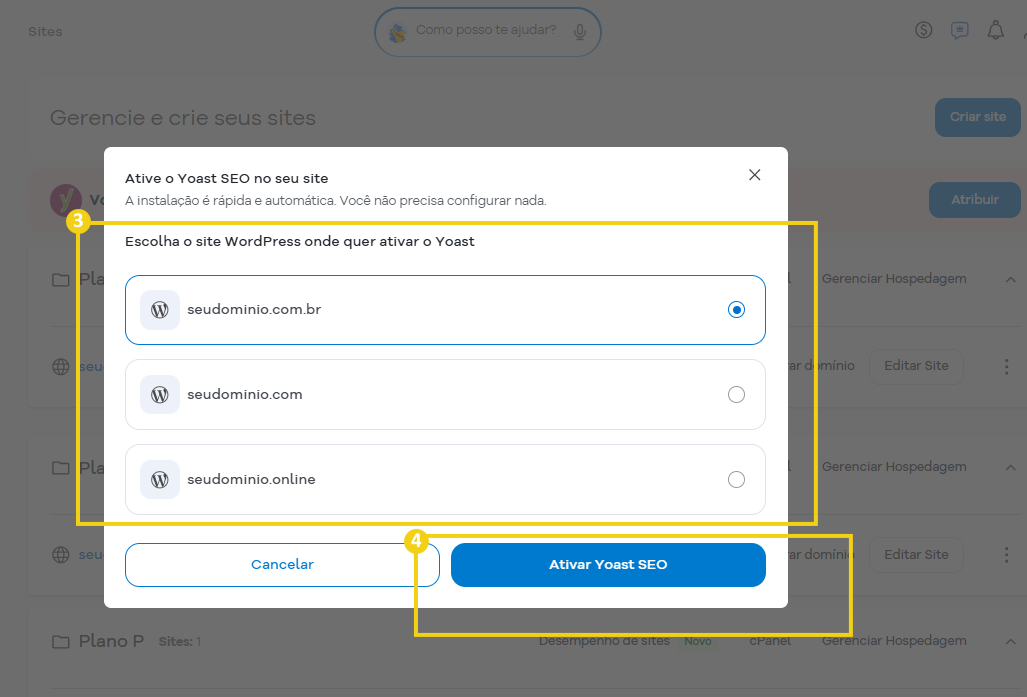The width and height of the screenshot is (1027, 697).
Task: Click the seudominio.com.br site option card
Action: pyautogui.click(x=445, y=310)
